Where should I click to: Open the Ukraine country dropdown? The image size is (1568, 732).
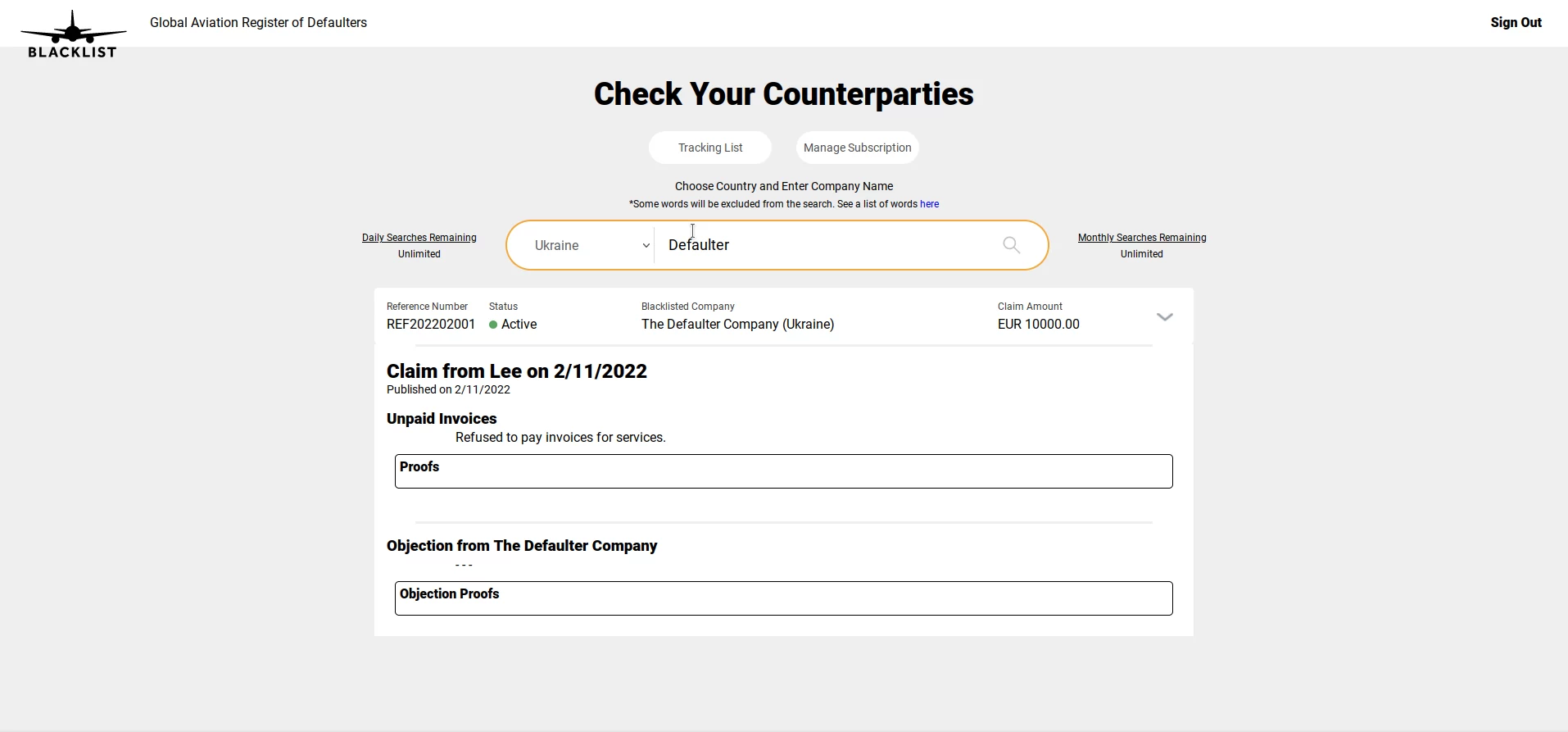click(592, 245)
